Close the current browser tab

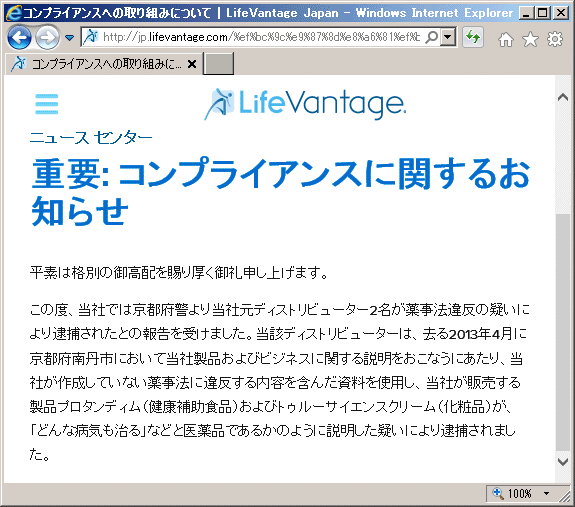[x=191, y=64]
